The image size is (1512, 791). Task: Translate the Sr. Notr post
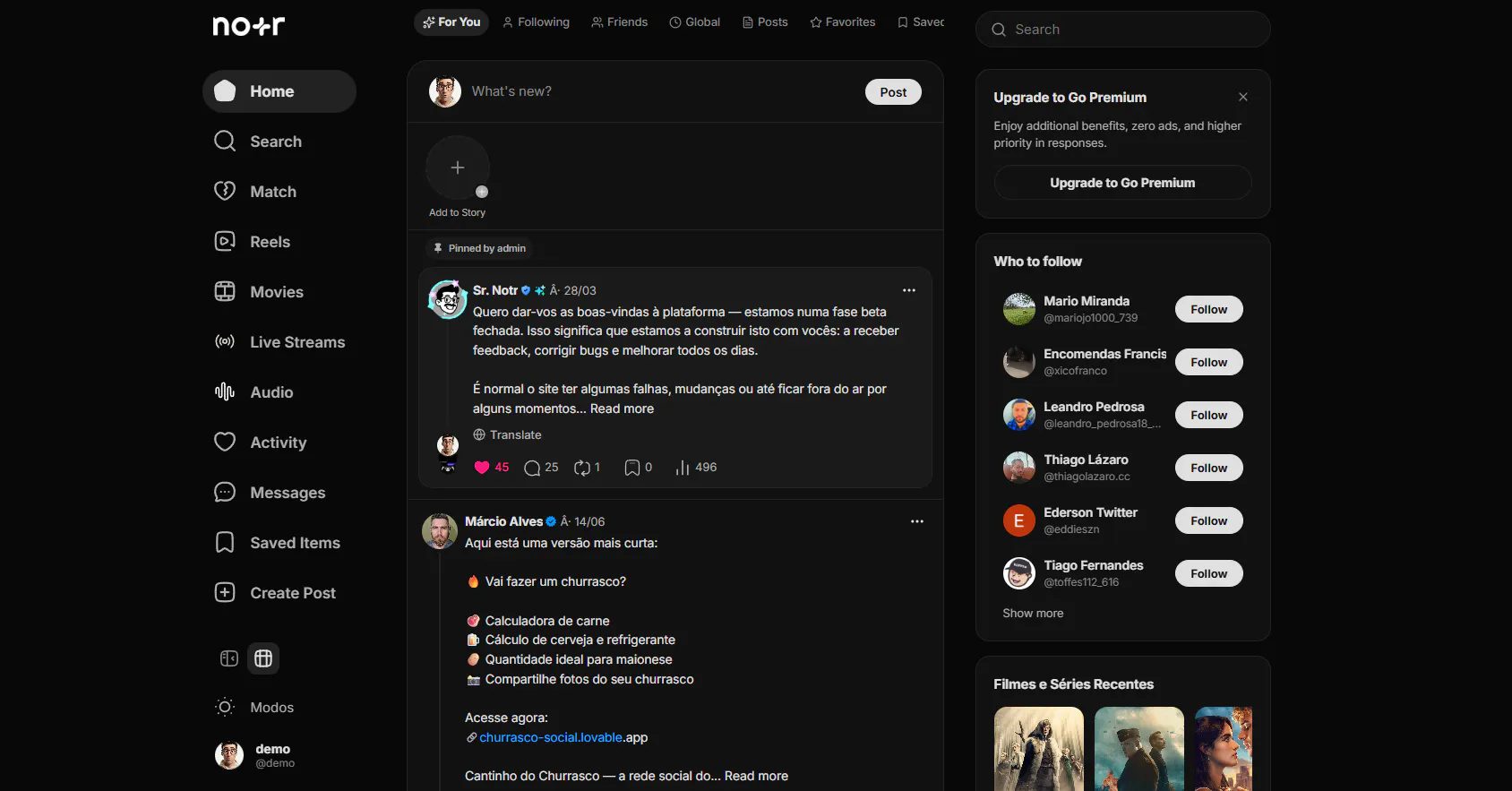(x=508, y=434)
